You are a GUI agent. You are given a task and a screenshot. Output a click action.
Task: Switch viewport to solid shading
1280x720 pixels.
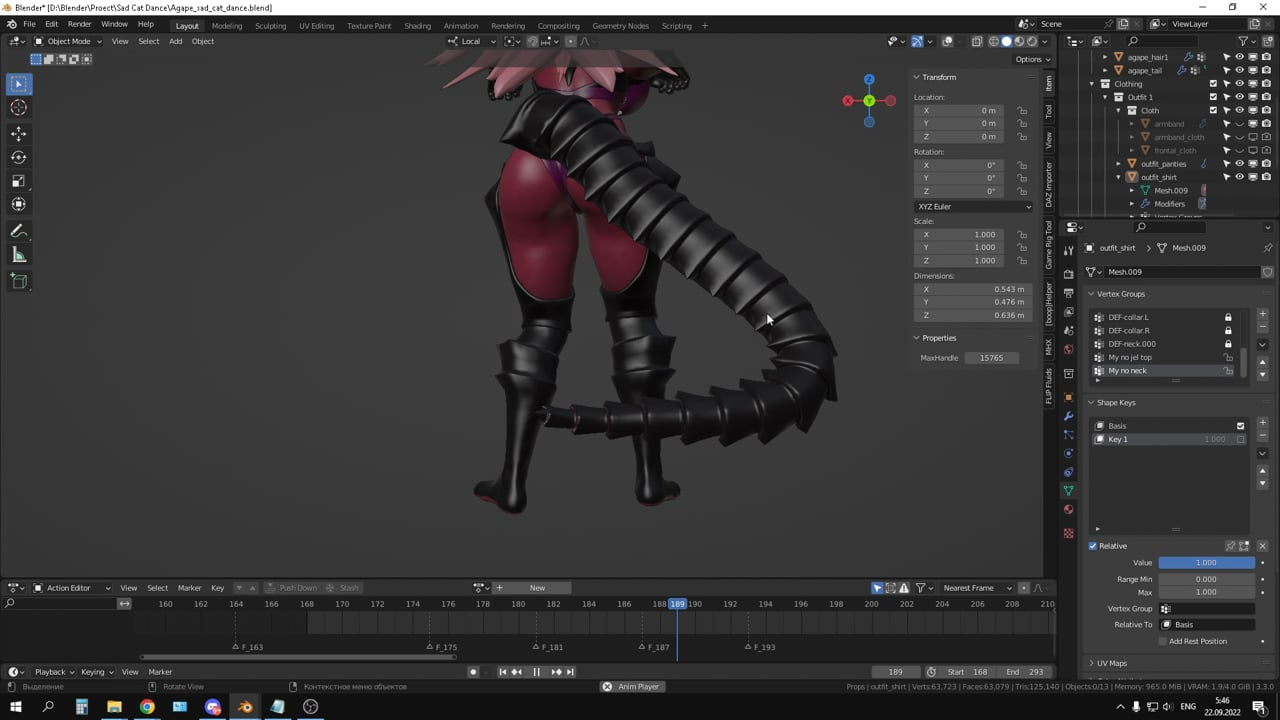tap(1007, 41)
